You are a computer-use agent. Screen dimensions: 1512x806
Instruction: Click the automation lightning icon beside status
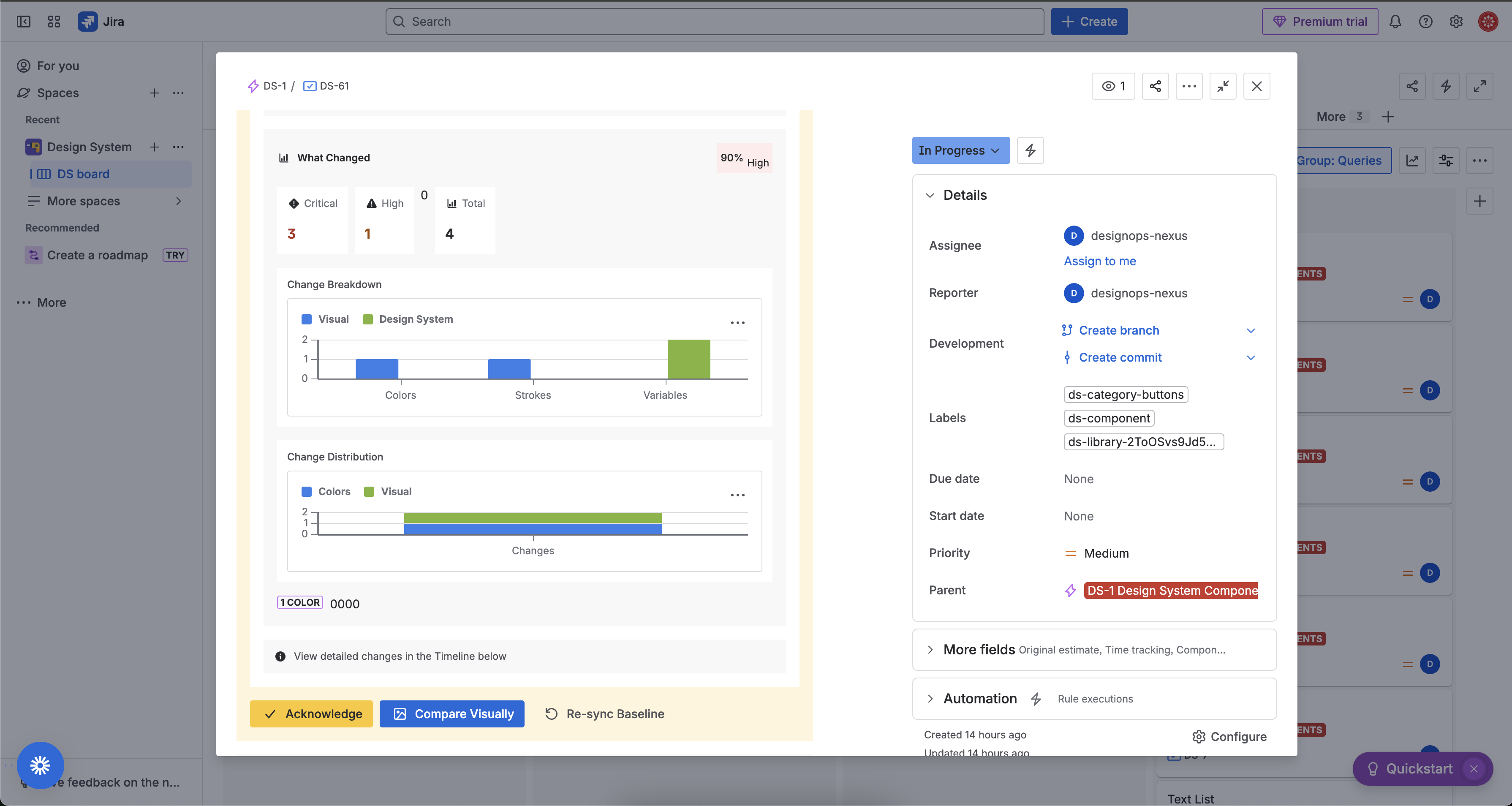click(x=1030, y=150)
